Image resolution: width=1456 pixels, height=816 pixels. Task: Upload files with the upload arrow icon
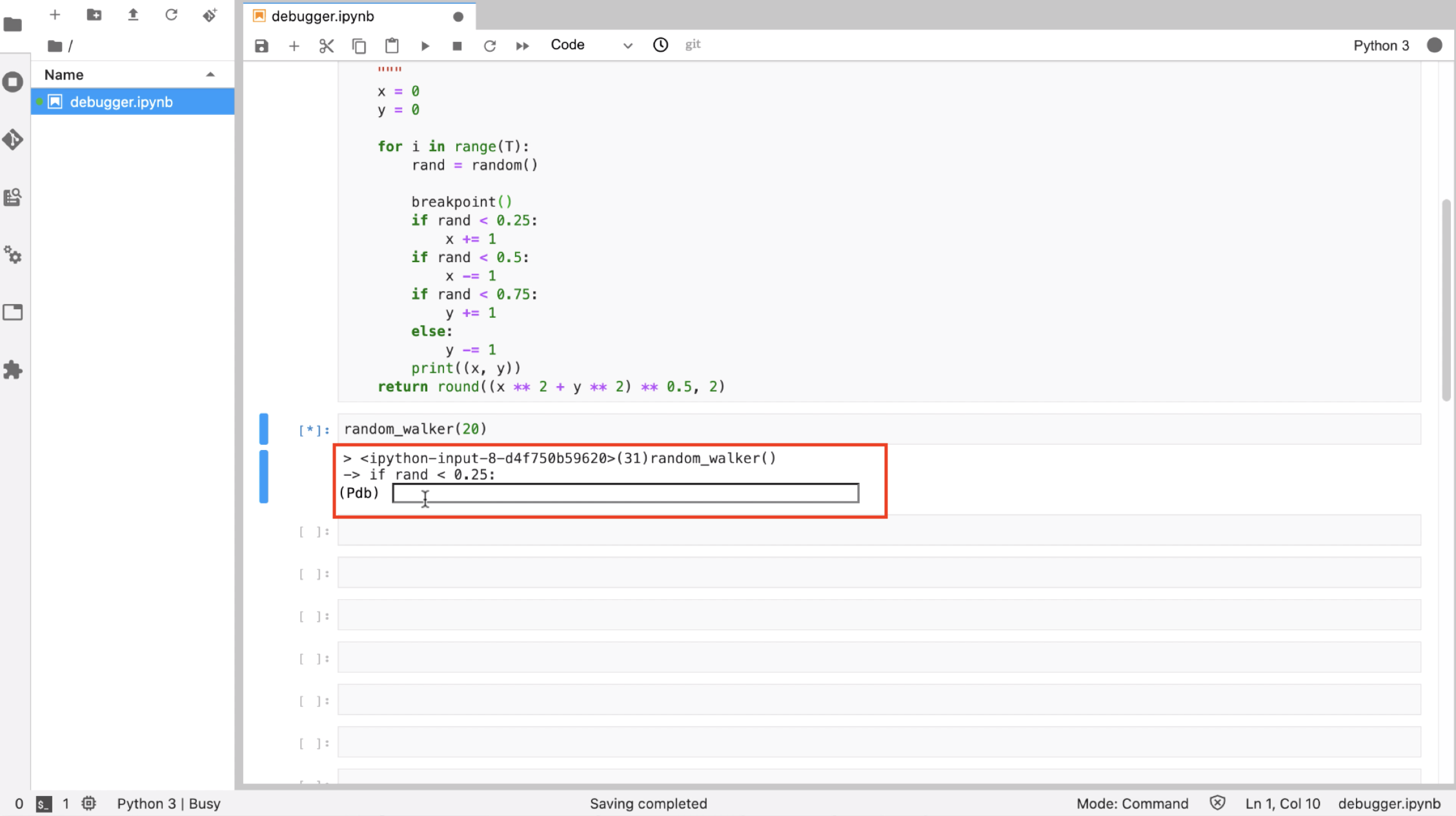133,15
